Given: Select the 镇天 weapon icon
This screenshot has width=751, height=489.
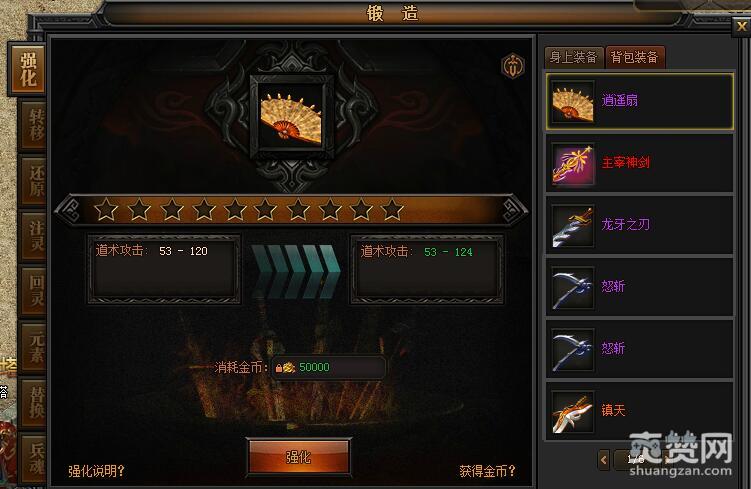Looking at the screenshot, I should pyautogui.click(x=573, y=412).
